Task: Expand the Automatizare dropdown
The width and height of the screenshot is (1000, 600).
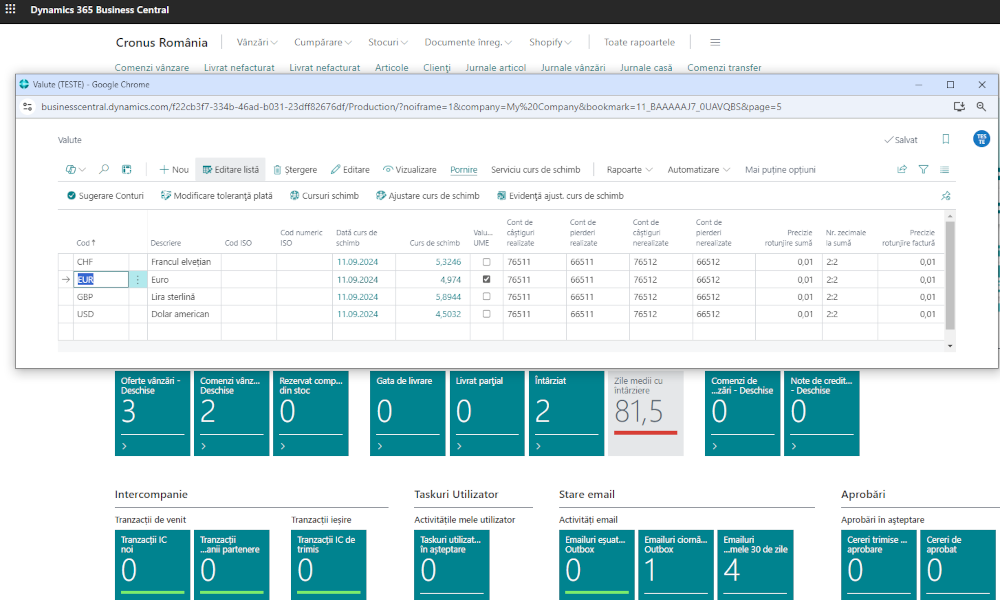Action: (x=698, y=170)
